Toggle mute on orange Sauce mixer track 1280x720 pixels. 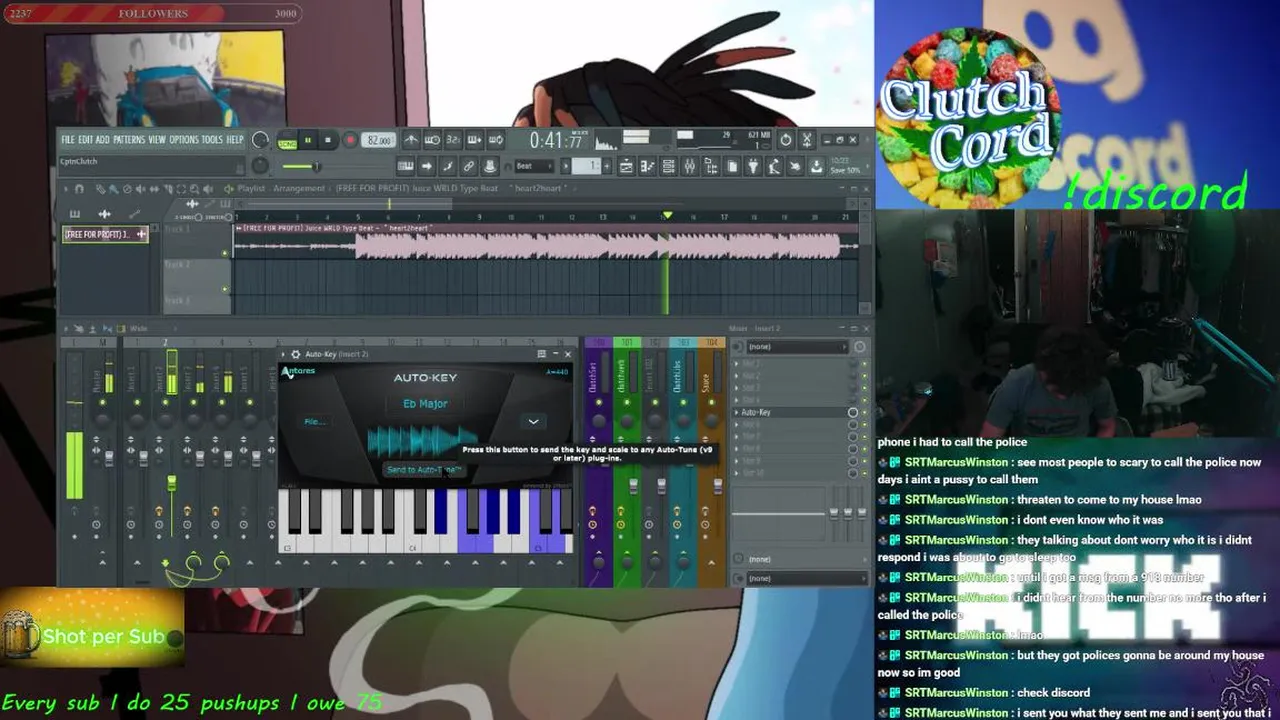[x=711, y=402]
